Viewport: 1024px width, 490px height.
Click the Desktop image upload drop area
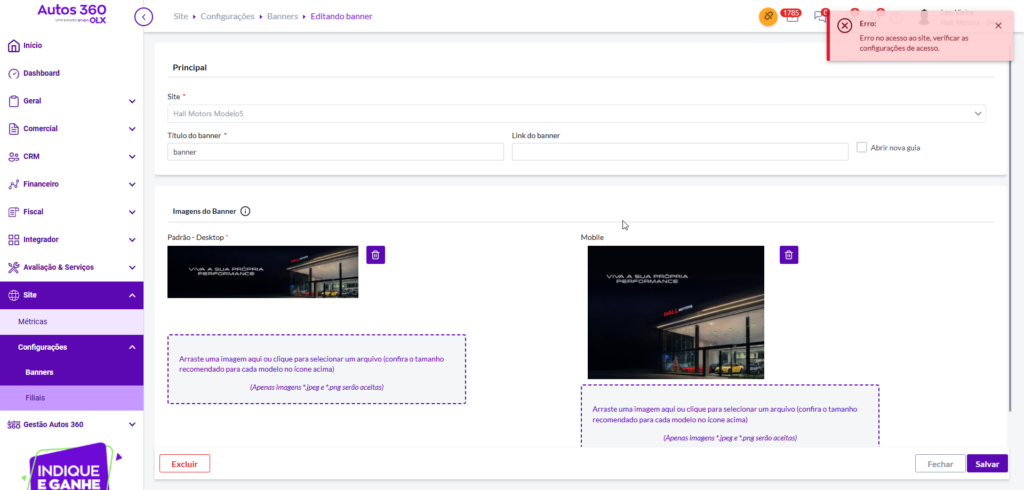click(x=316, y=369)
